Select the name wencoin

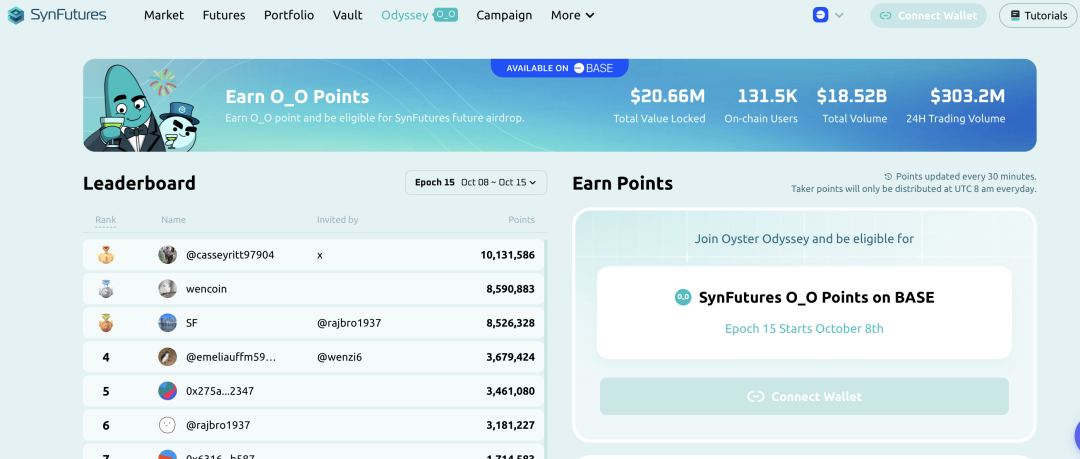pyautogui.click(x=206, y=289)
